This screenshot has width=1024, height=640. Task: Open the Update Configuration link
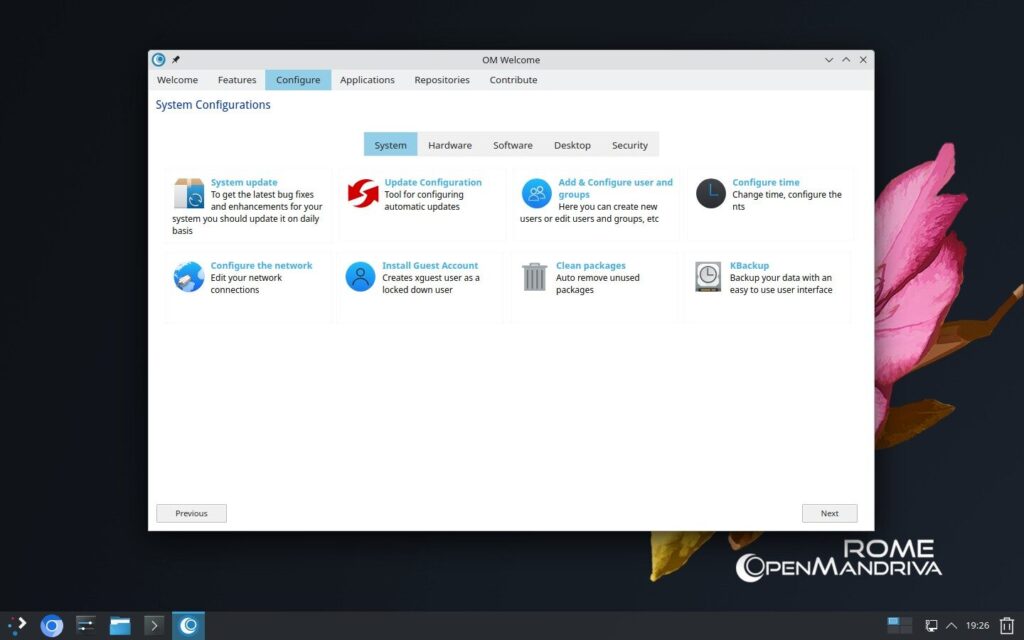click(x=433, y=182)
